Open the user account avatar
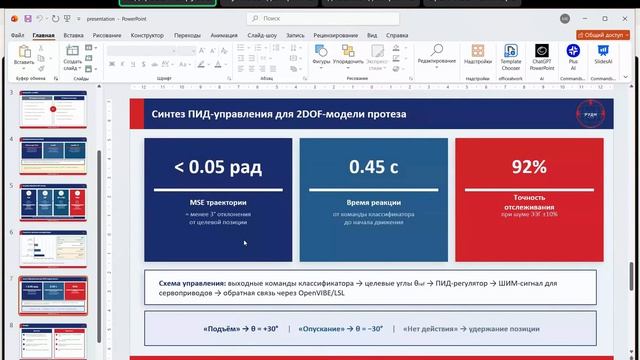The width and height of the screenshot is (640, 360). [565, 18]
